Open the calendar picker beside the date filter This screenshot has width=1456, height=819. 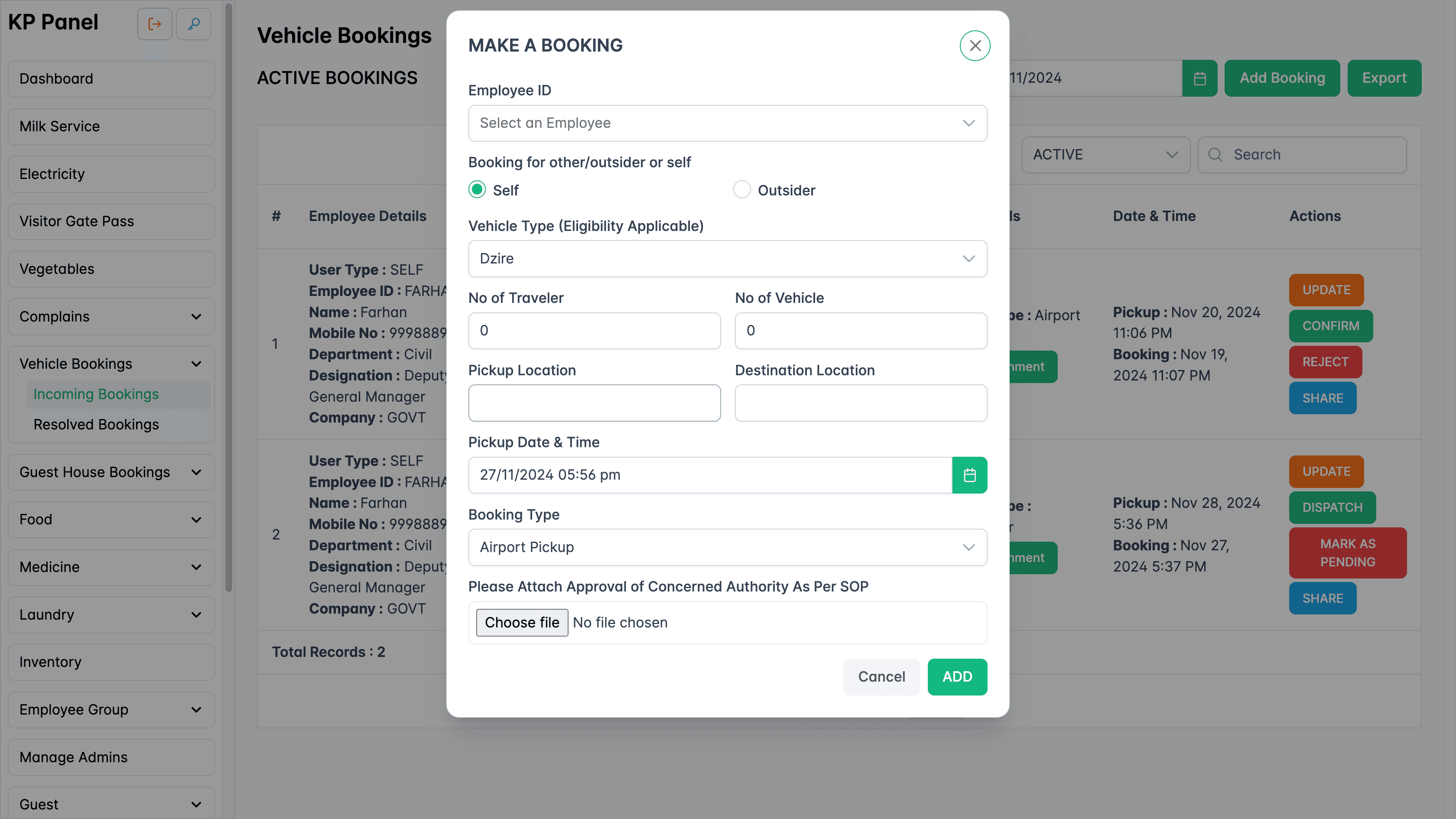(x=1199, y=78)
